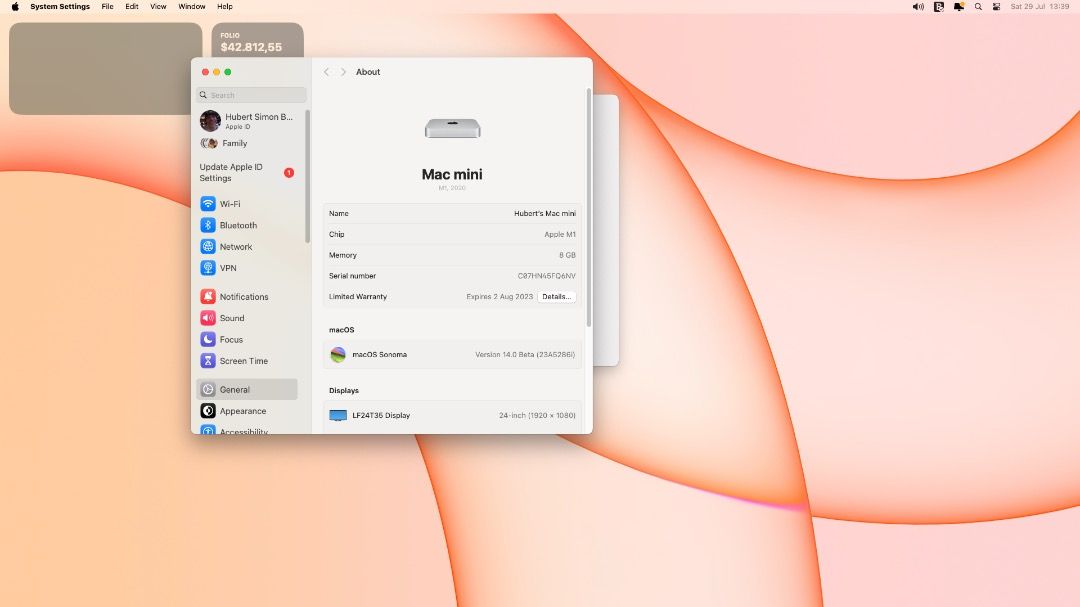Select VPN sidebar item
The width and height of the screenshot is (1080, 607).
(227, 268)
